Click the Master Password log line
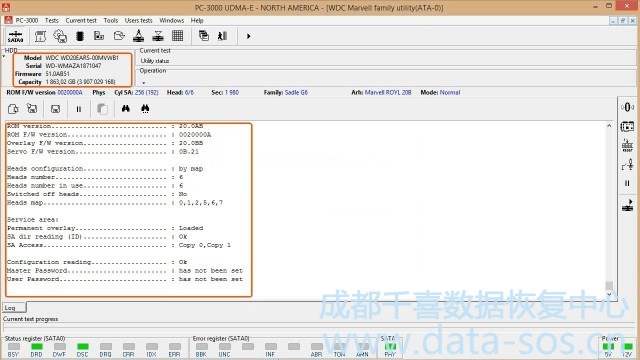 point(124,271)
